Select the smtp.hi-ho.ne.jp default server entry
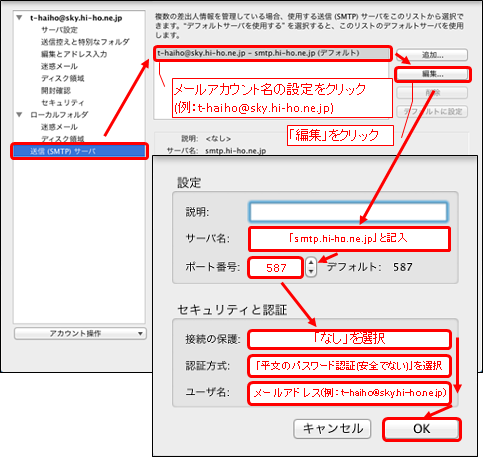Screen dimensions: 483x457 [x=272, y=53]
